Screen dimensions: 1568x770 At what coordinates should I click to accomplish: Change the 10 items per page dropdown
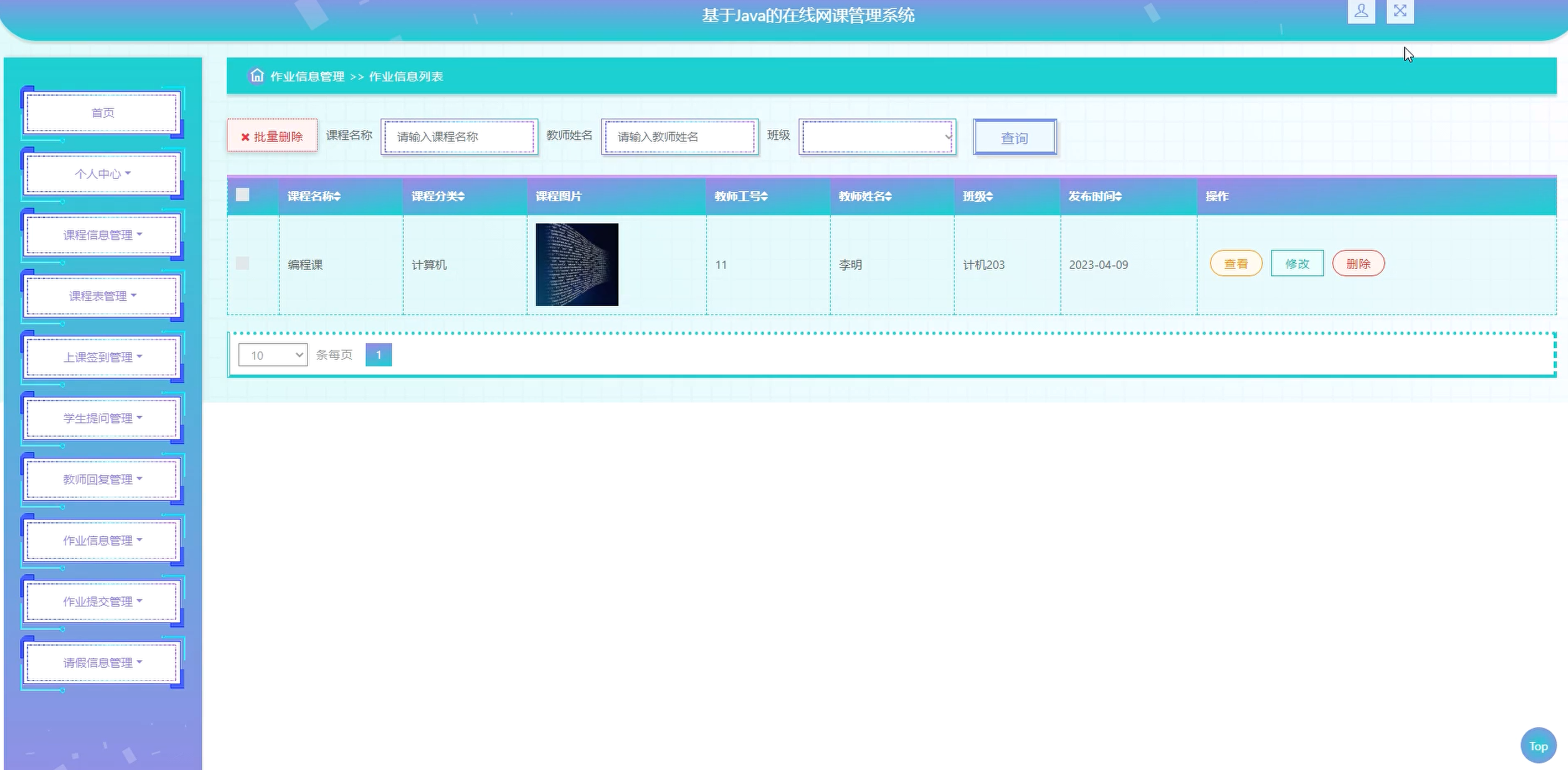point(273,354)
